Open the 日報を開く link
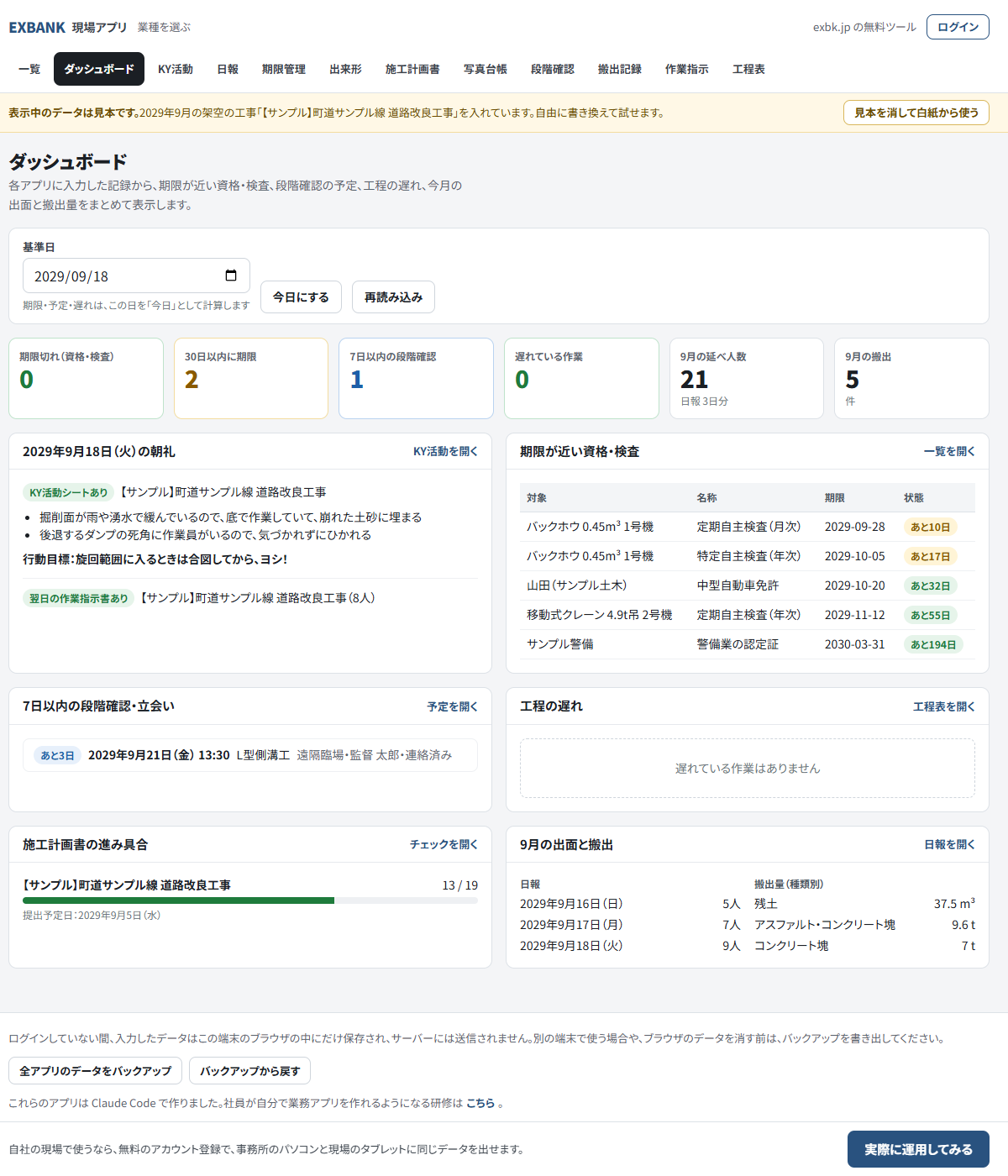Image resolution: width=1008 pixels, height=1176 pixels. tap(949, 844)
